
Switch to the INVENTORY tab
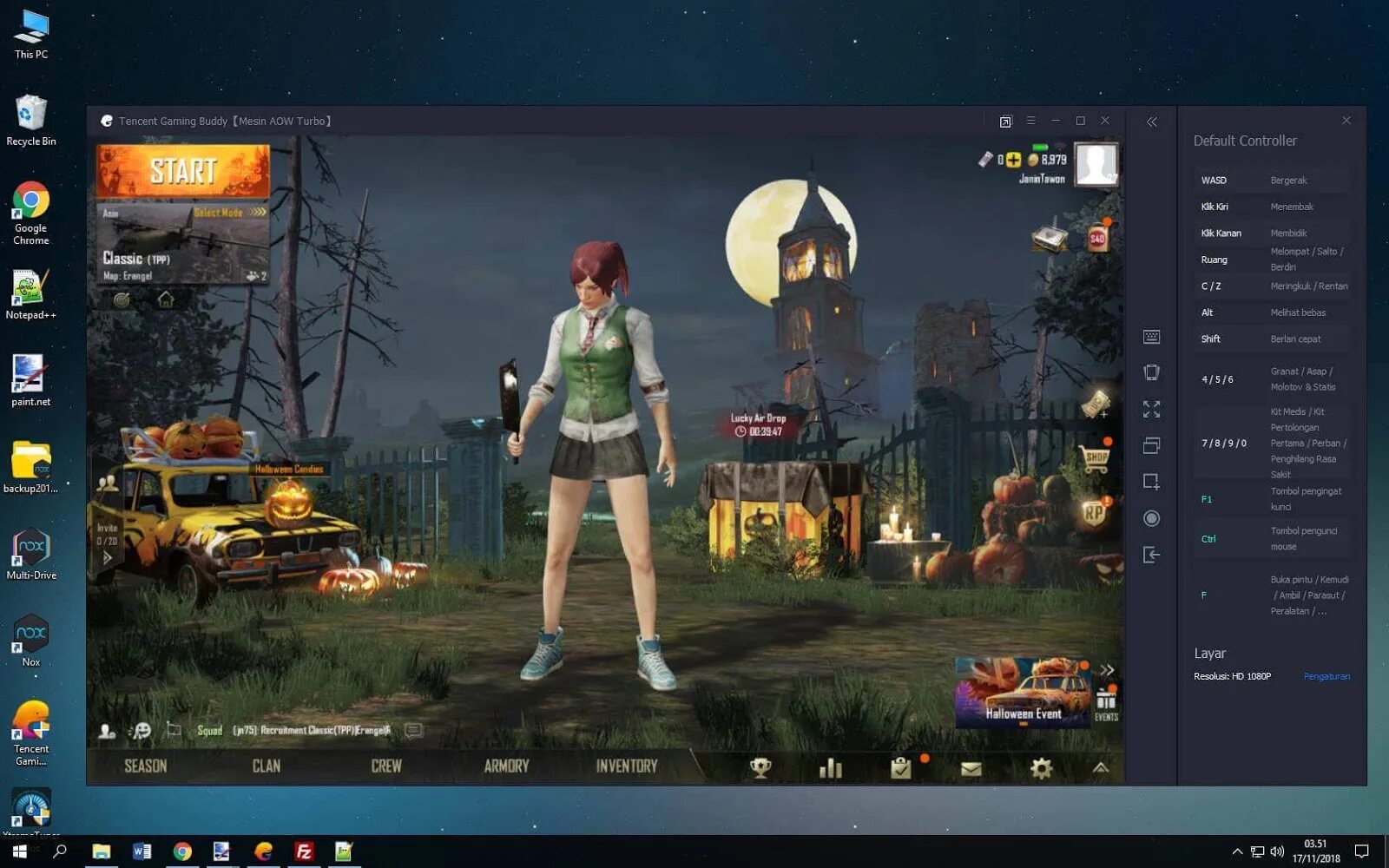[x=627, y=766]
